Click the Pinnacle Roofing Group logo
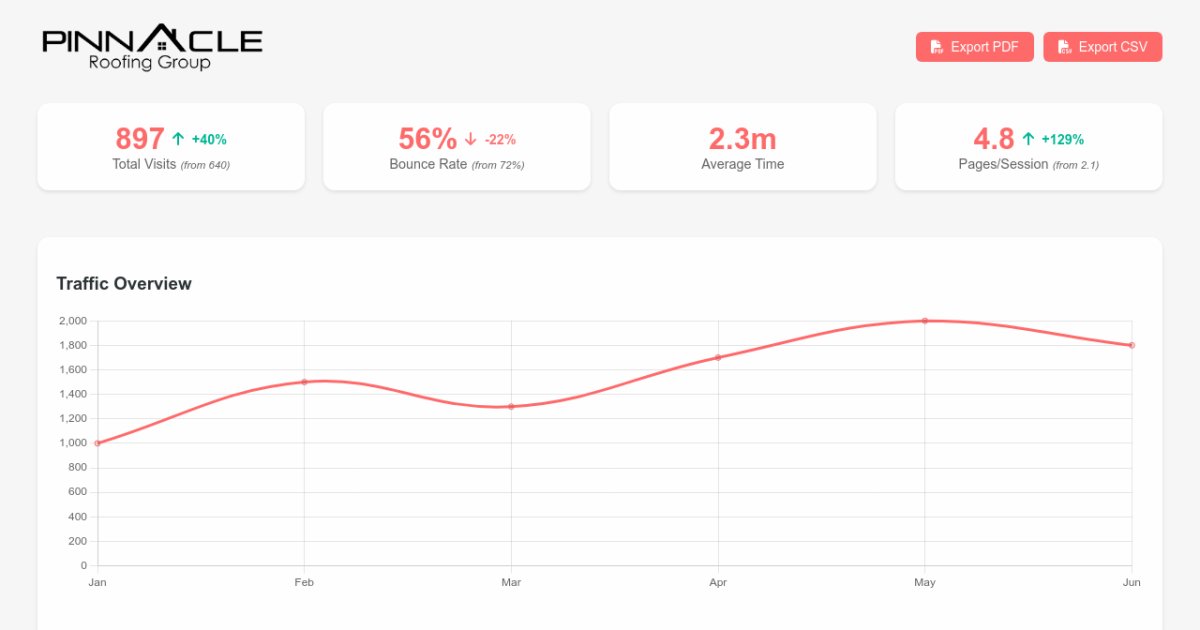1200x630 pixels. [151, 48]
